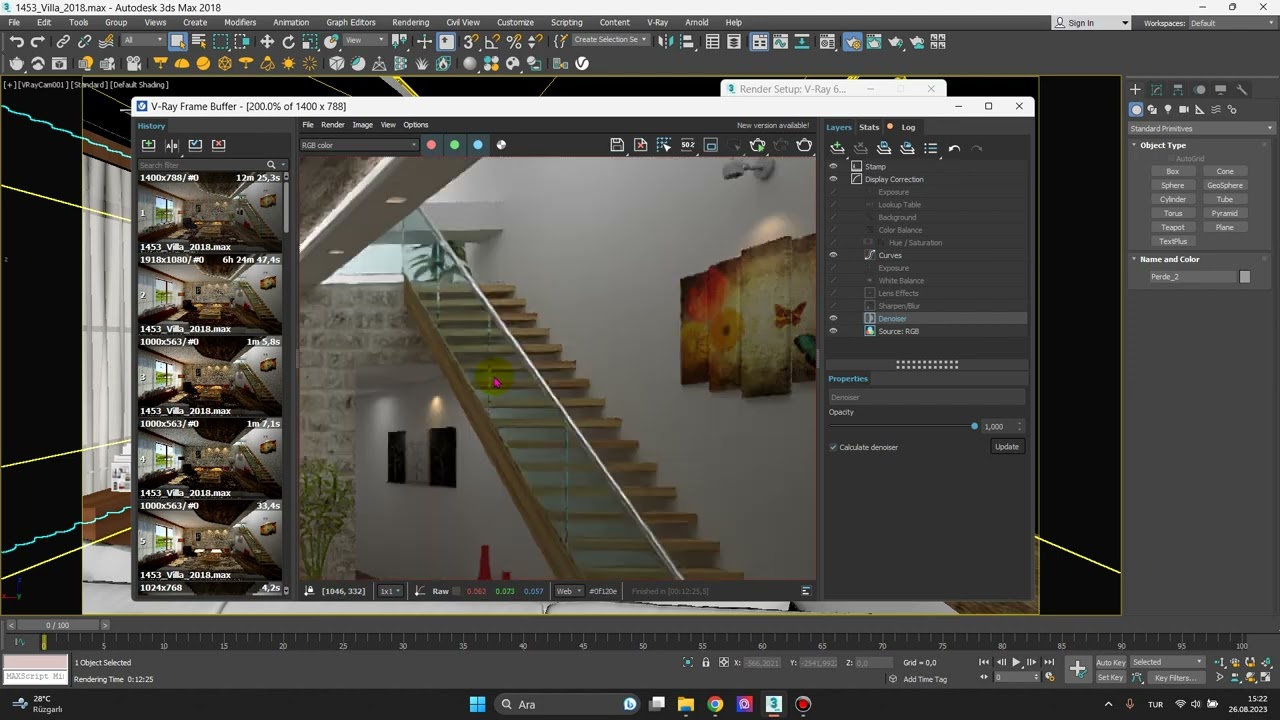Open Chrome from the Windows taskbar
This screenshot has height=720, width=1280.
pos(715,704)
